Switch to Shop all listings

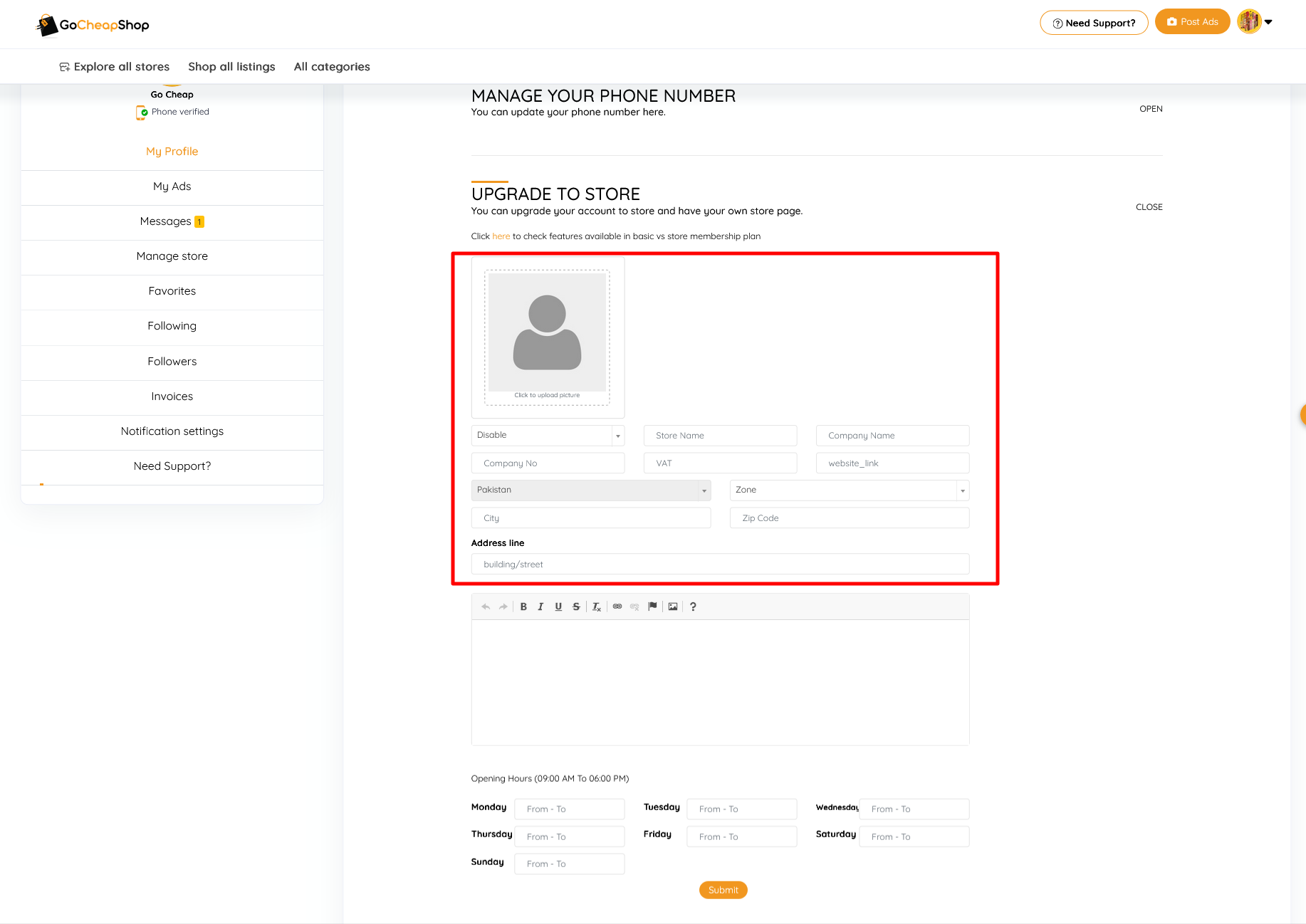pyautogui.click(x=231, y=66)
